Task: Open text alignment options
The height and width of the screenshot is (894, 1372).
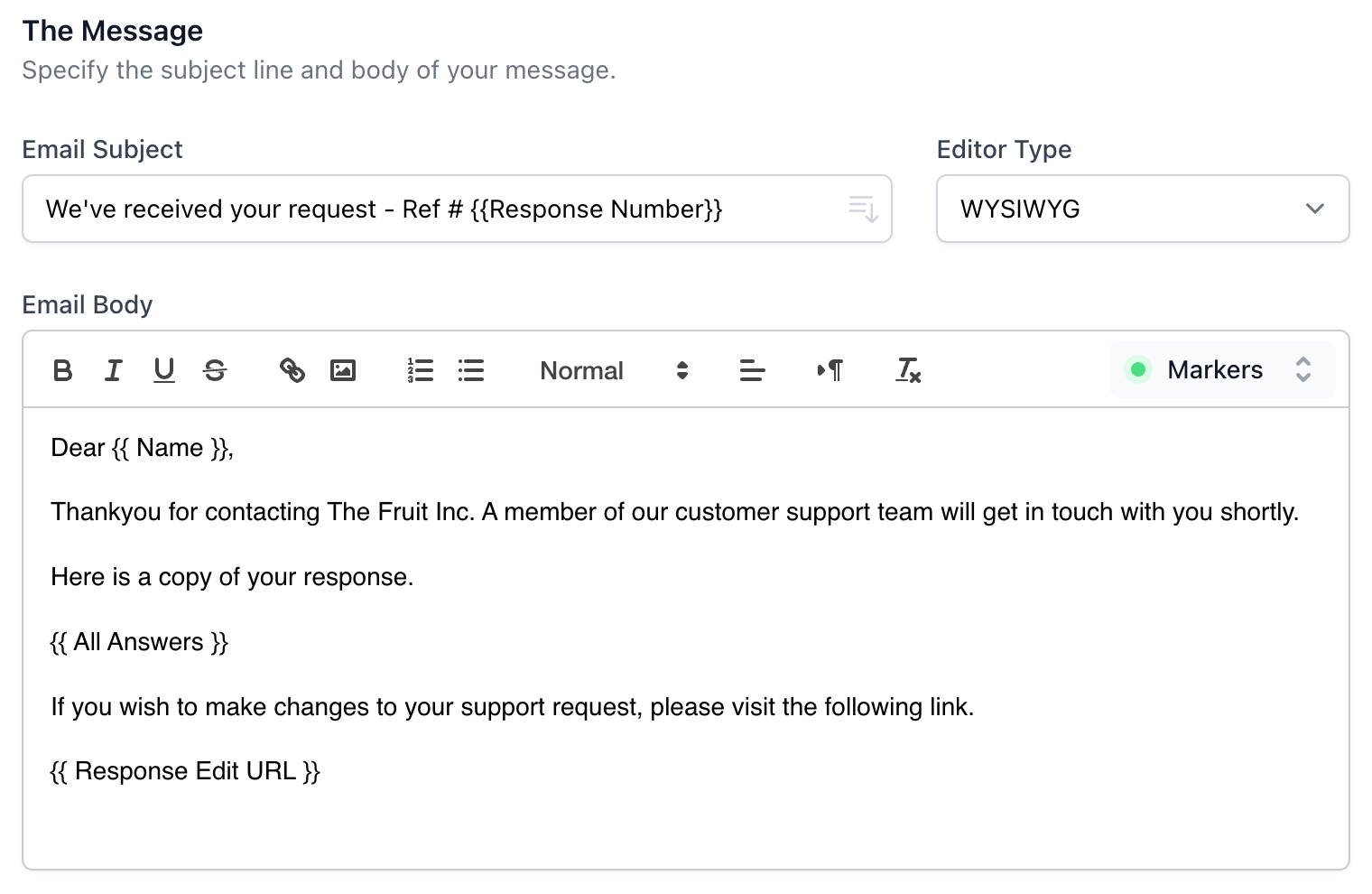Action: (752, 370)
